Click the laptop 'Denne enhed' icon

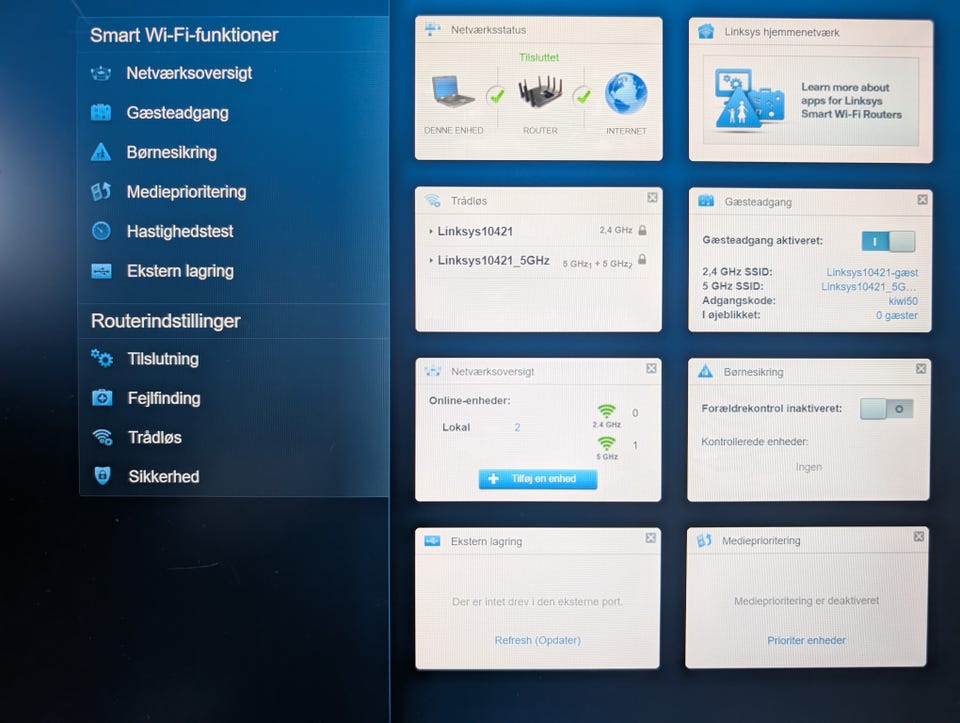[452, 92]
